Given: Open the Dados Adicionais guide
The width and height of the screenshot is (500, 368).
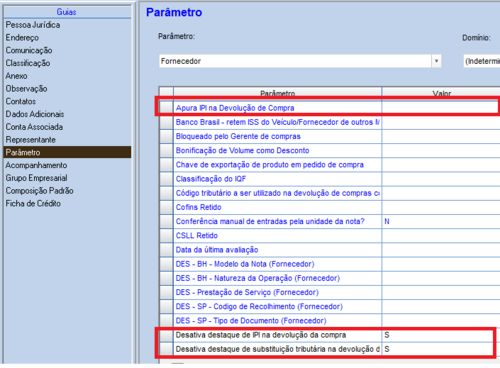Looking at the screenshot, I should tap(35, 114).
